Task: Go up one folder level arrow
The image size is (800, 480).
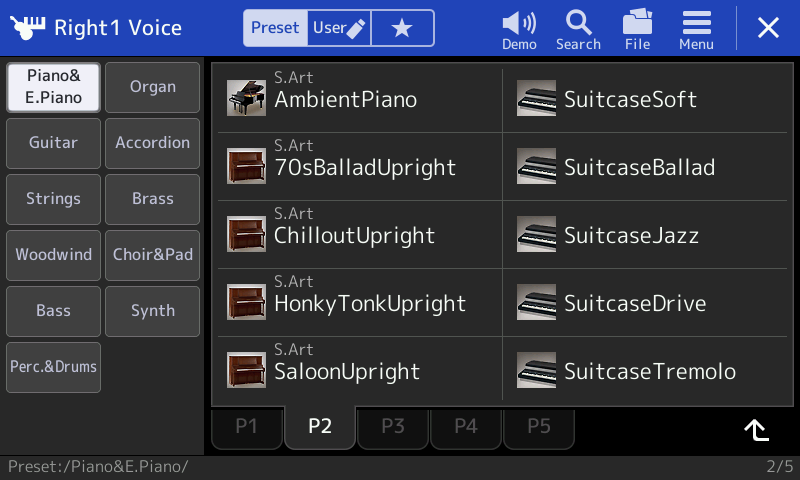Action: click(757, 430)
